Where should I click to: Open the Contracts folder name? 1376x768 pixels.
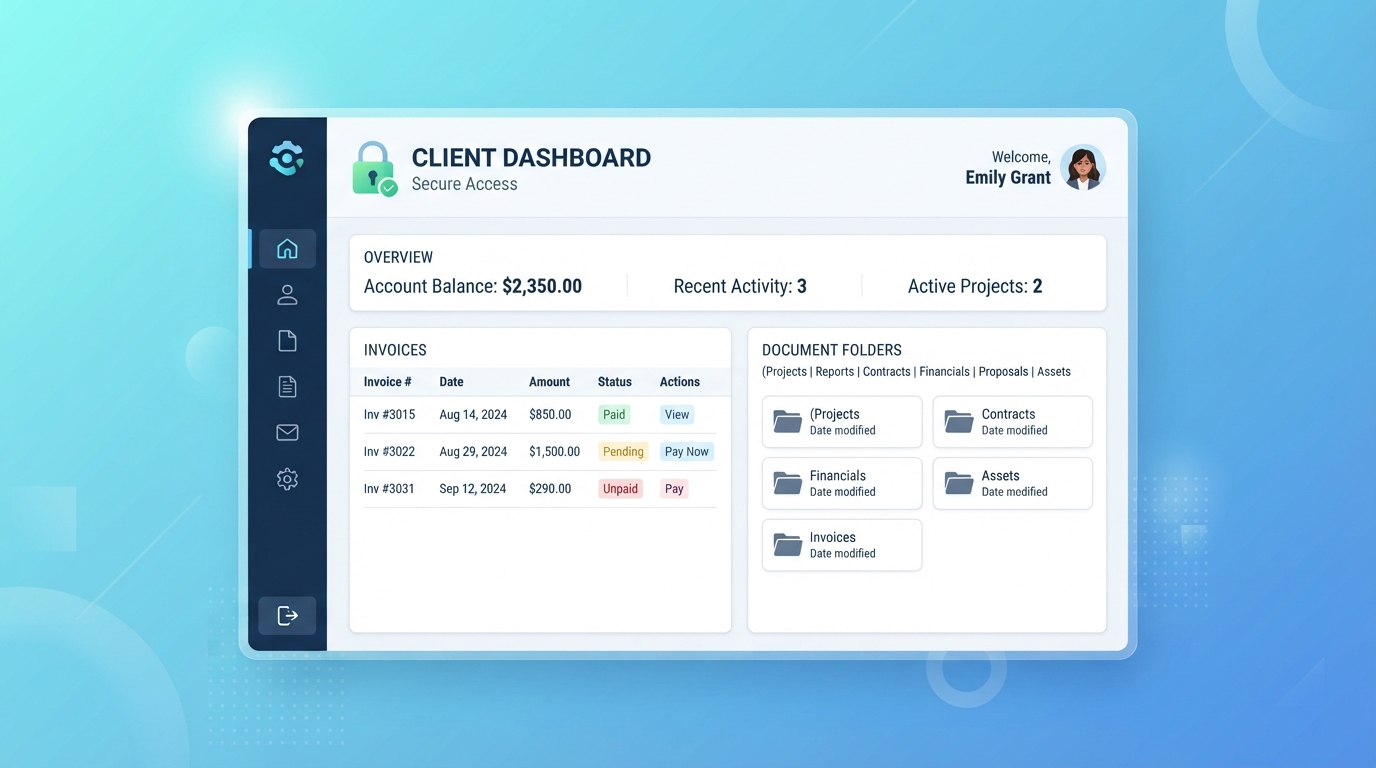(x=1008, y=414)
